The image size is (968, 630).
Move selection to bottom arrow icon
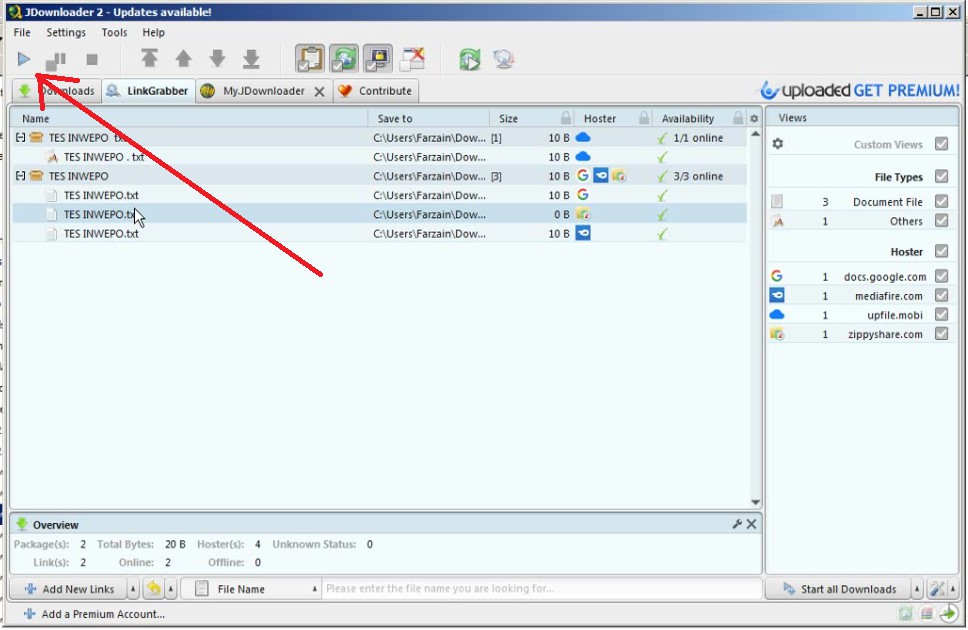point(251,59)
